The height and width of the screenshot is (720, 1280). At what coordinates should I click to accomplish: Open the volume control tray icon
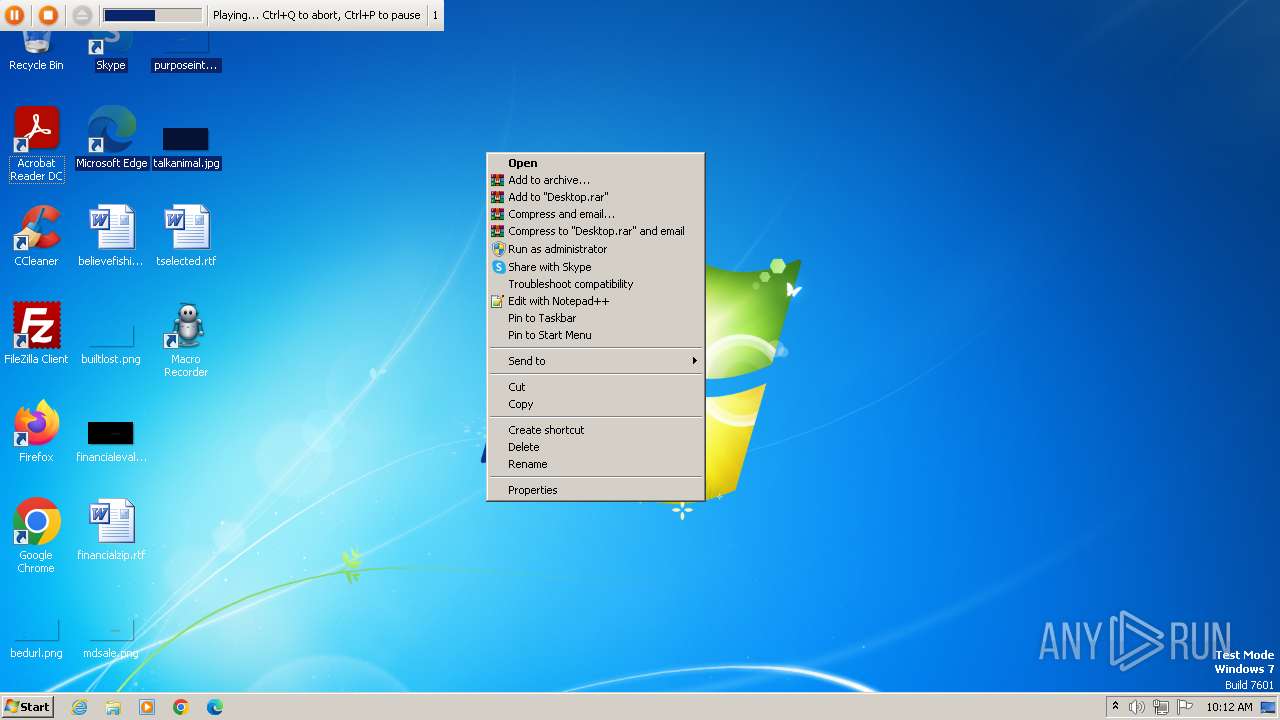coord(1137,707)
